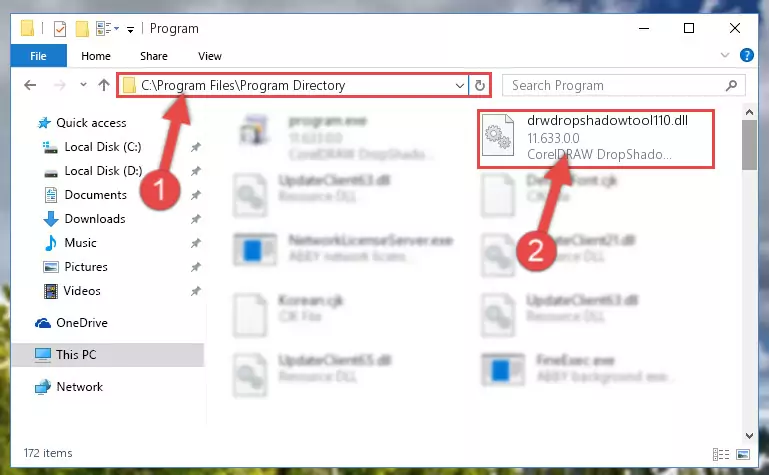Image resolution: width=769 pixels, height=475 pixels.
Task: Select This PC in the navigation pane
Action: point(107,354)
